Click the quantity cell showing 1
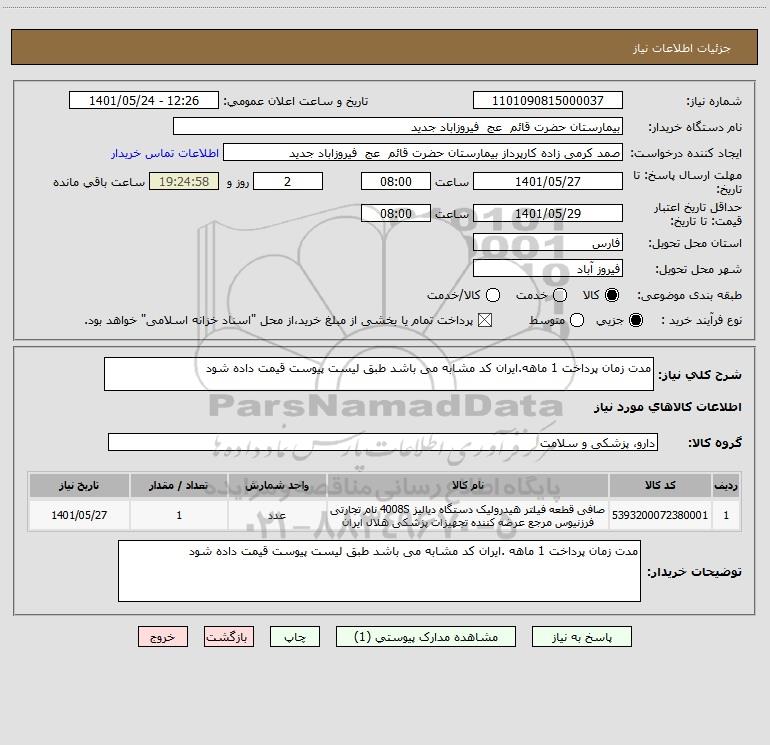Screen dimensions: 770x745 tap(179, 515)
